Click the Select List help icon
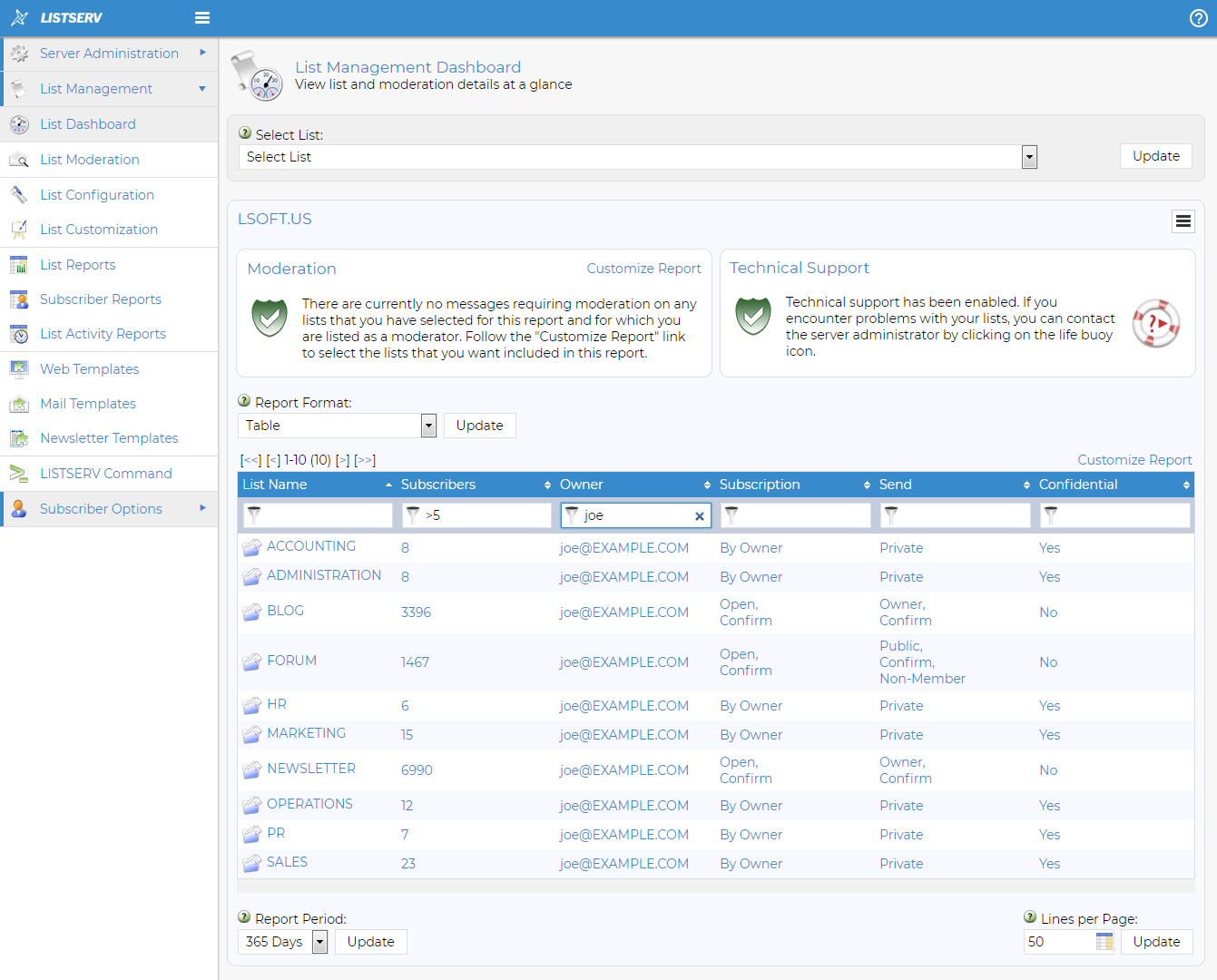1217x980 pixels. coord(245,133)
